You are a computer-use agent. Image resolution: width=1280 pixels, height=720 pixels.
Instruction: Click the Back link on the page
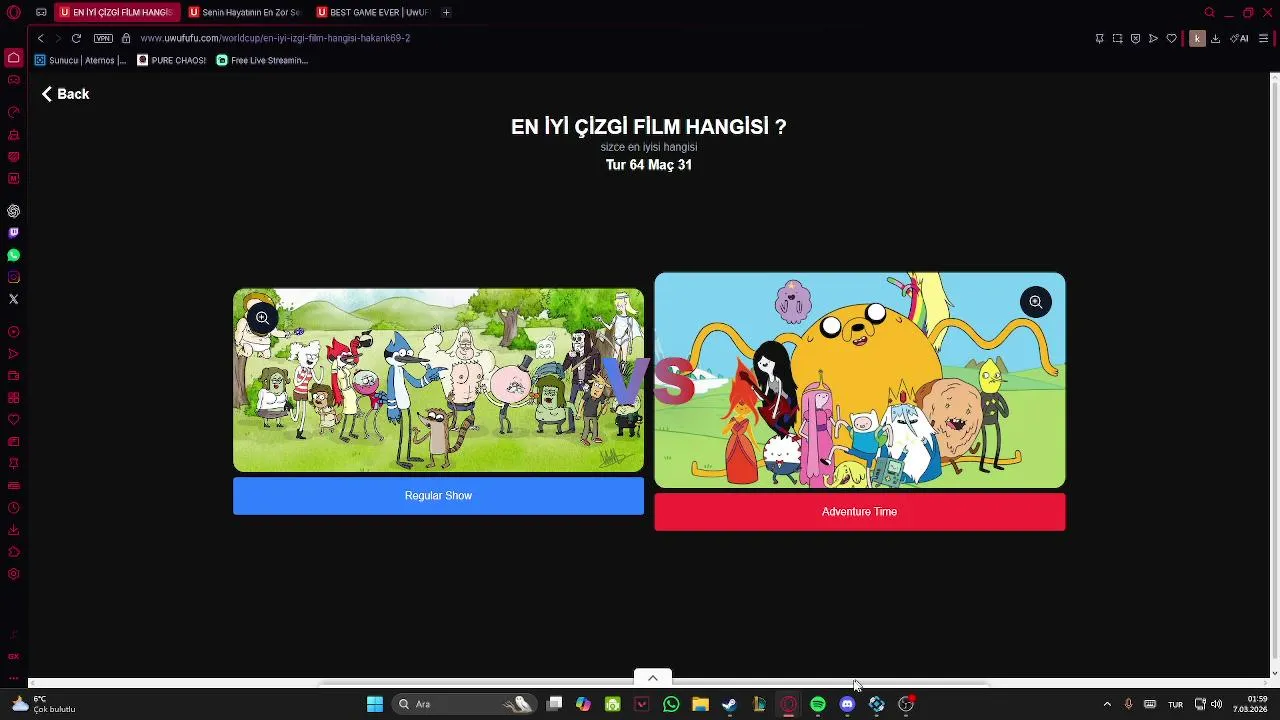click(x=66, y=94)
